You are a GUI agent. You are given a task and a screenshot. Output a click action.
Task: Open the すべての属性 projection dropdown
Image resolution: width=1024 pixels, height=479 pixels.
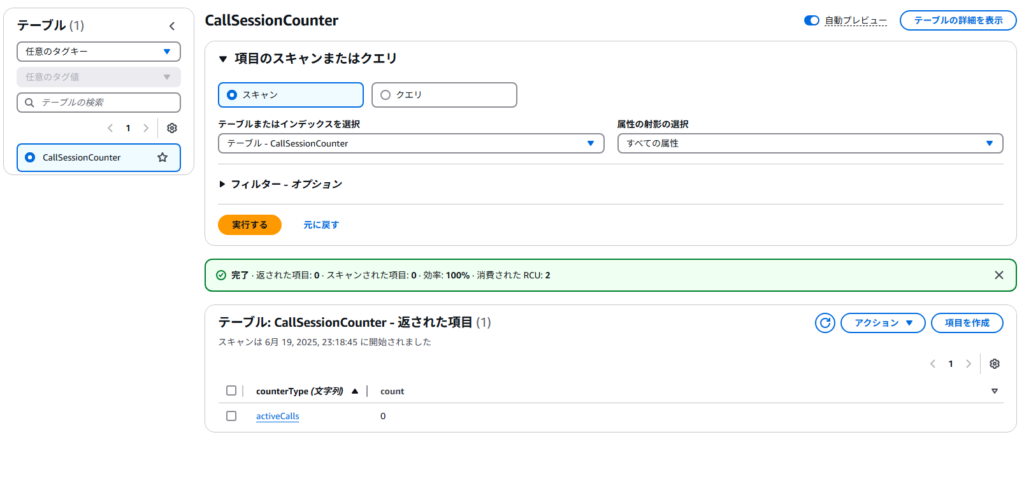810,143
